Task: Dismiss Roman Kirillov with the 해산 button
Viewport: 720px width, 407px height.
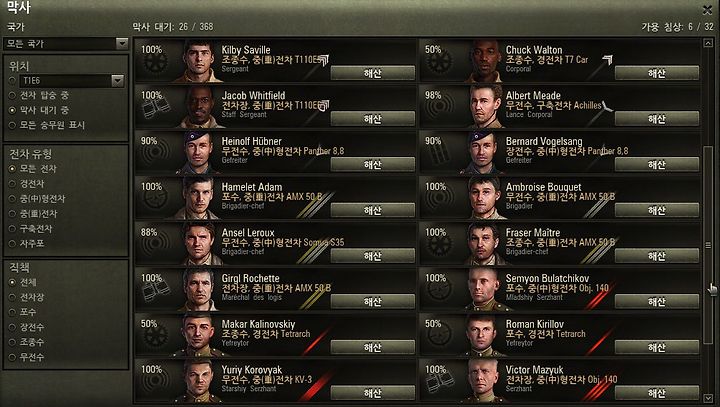Action: tap(657, 347)
